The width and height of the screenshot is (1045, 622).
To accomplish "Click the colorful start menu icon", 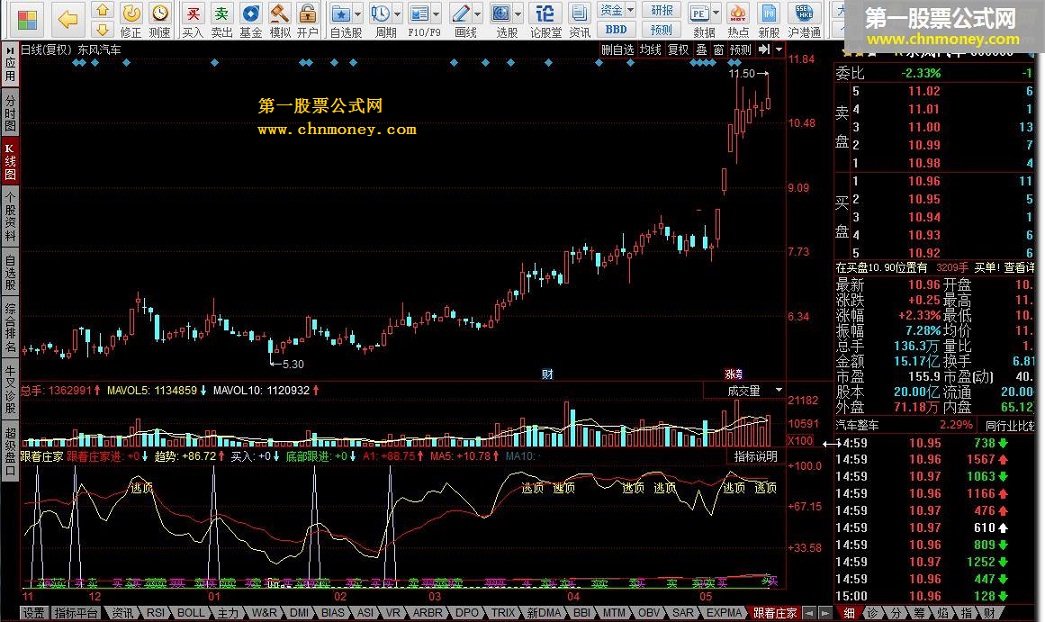I will coord(27,20).
